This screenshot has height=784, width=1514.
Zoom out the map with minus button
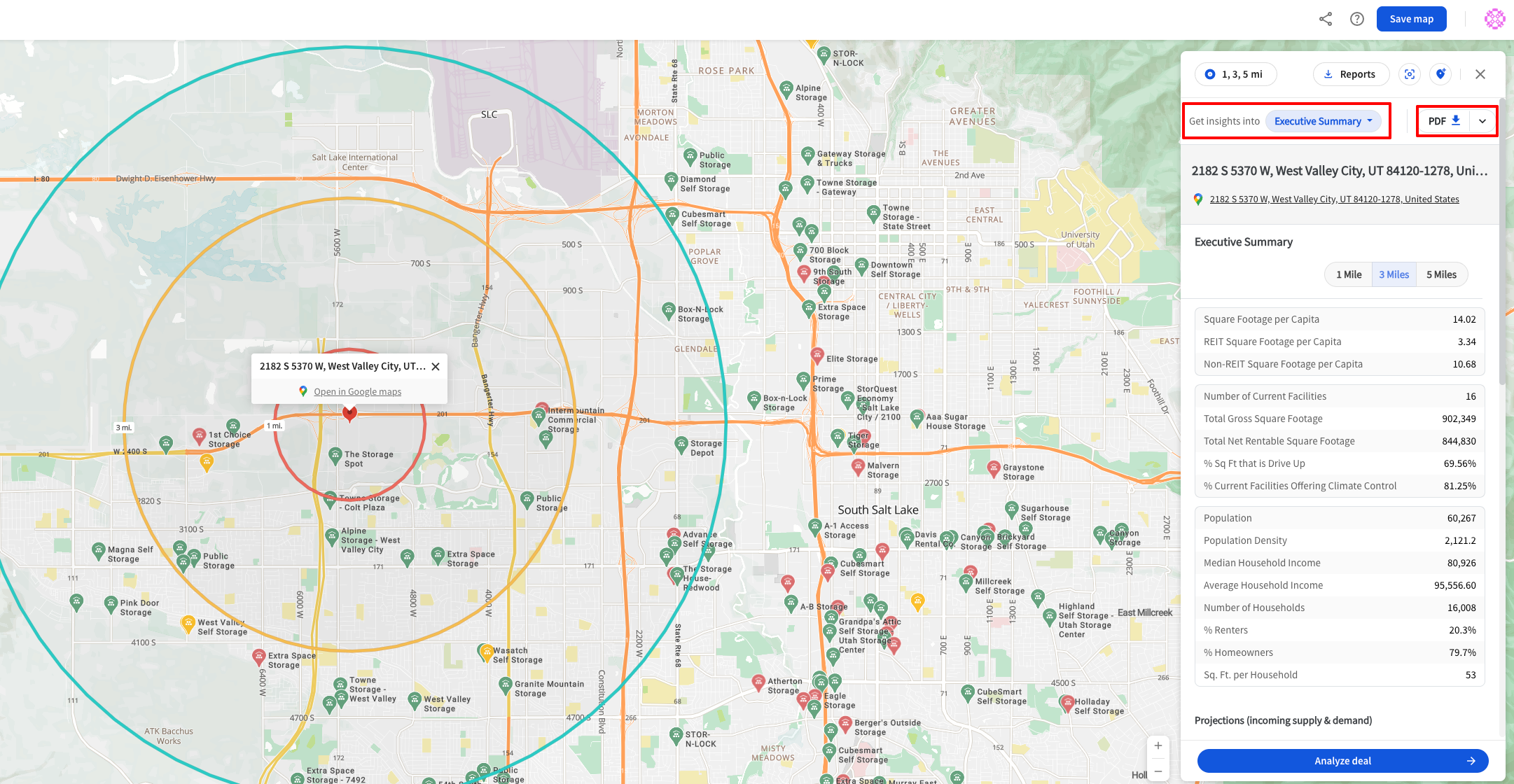[x=1158, y=771]
